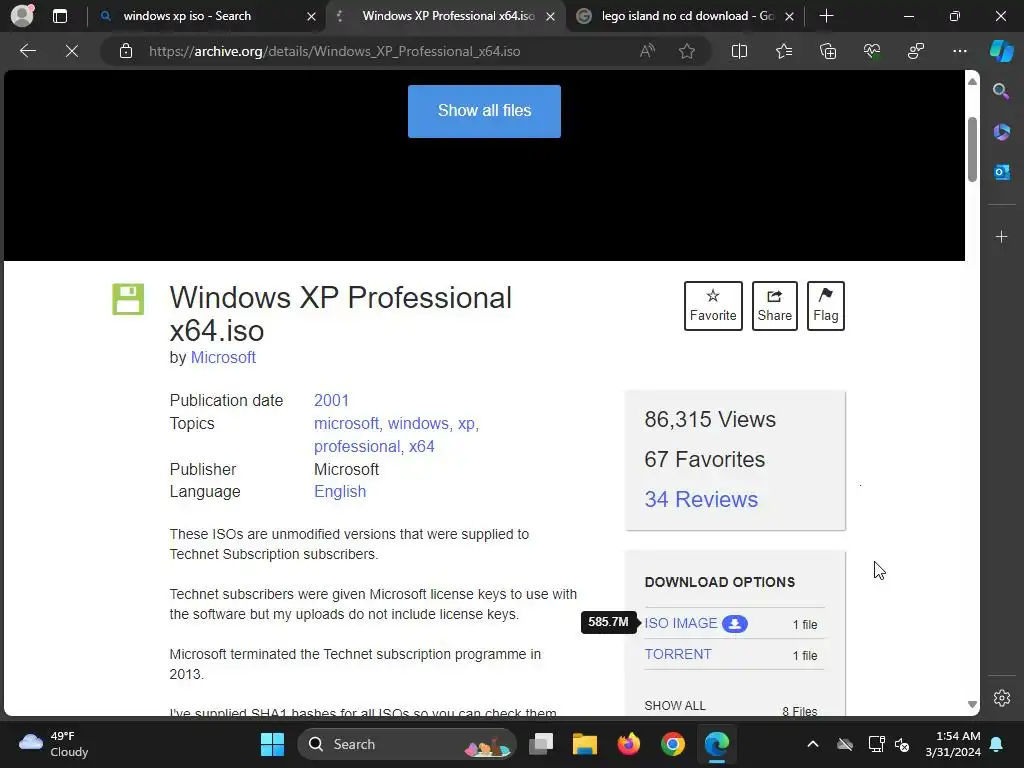Open the x64 topic link
Screen dimensions: 1024x768
point(421,447)
